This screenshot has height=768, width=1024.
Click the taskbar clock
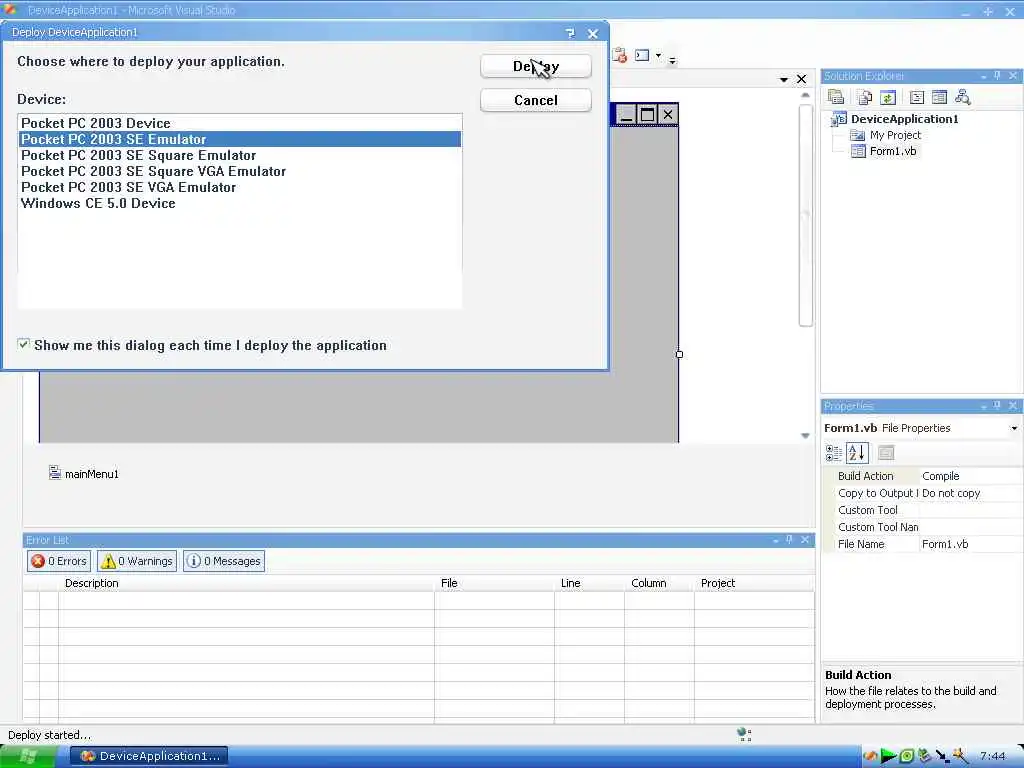pos(993,756)
